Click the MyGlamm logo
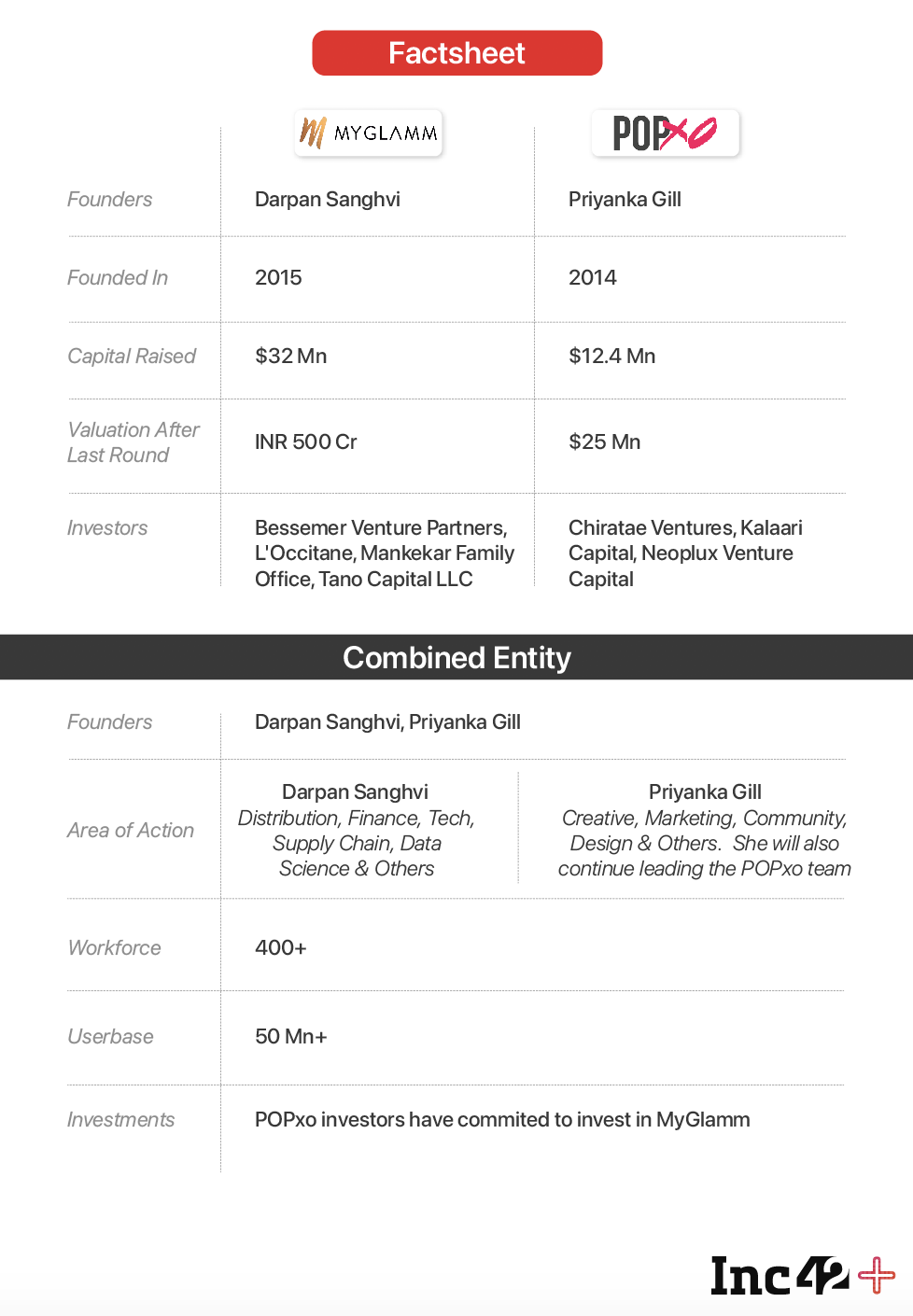This screenshot has height=1316, width=913. click(x=369, y=133)
